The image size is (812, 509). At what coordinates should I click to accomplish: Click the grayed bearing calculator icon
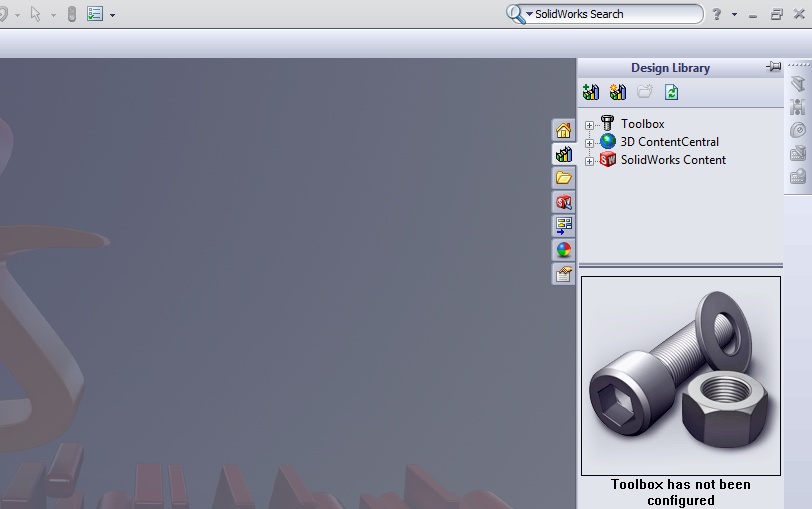pos(798,176)
